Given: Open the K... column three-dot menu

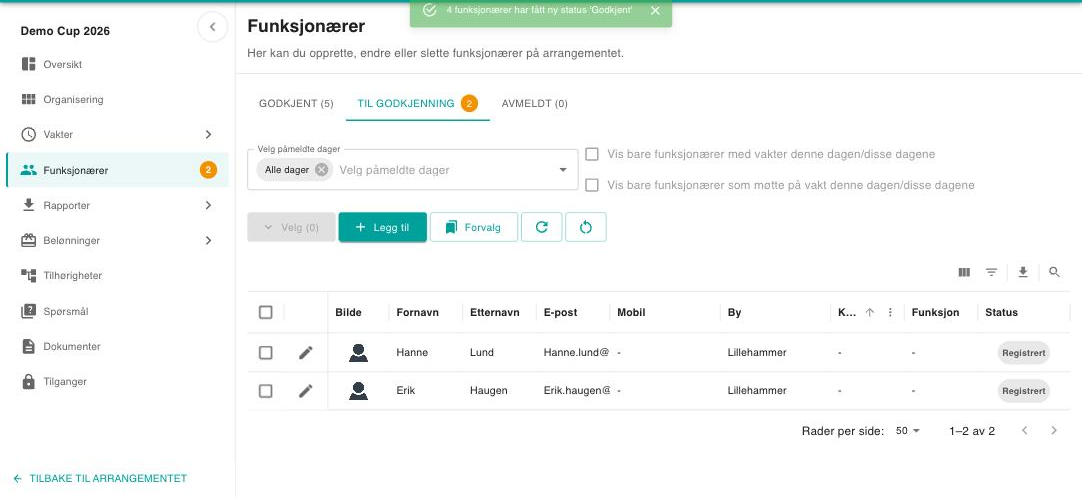Looking at the screenshot, I should click(x=890, y=313).
